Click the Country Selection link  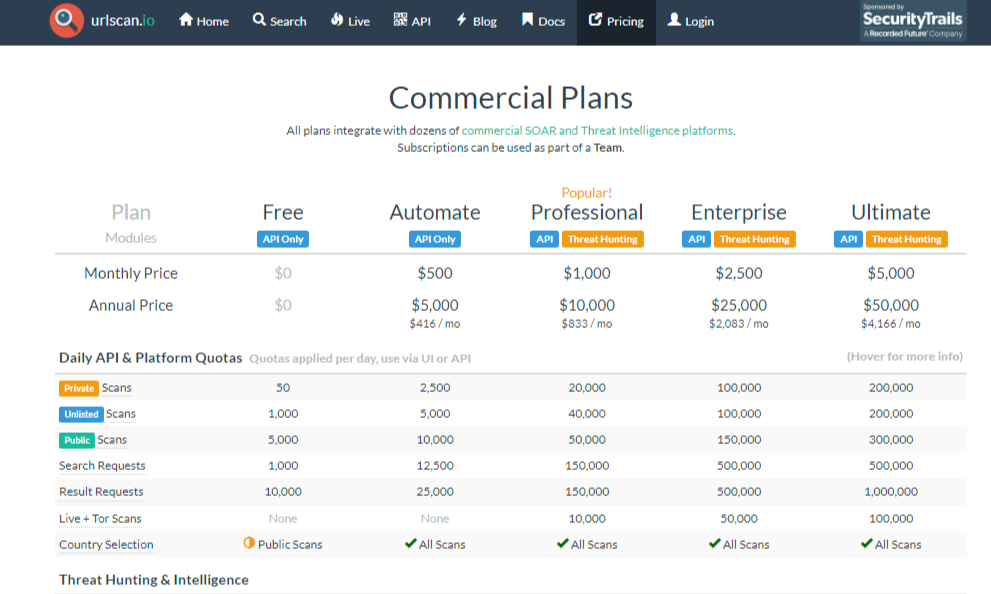pyautogui.click(x=106, y=545)
